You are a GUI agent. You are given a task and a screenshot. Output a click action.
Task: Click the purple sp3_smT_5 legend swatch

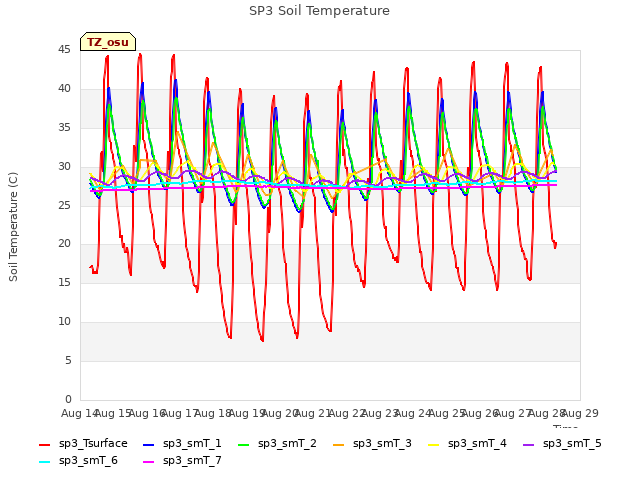pyautogui.click(x=529, y=444)
